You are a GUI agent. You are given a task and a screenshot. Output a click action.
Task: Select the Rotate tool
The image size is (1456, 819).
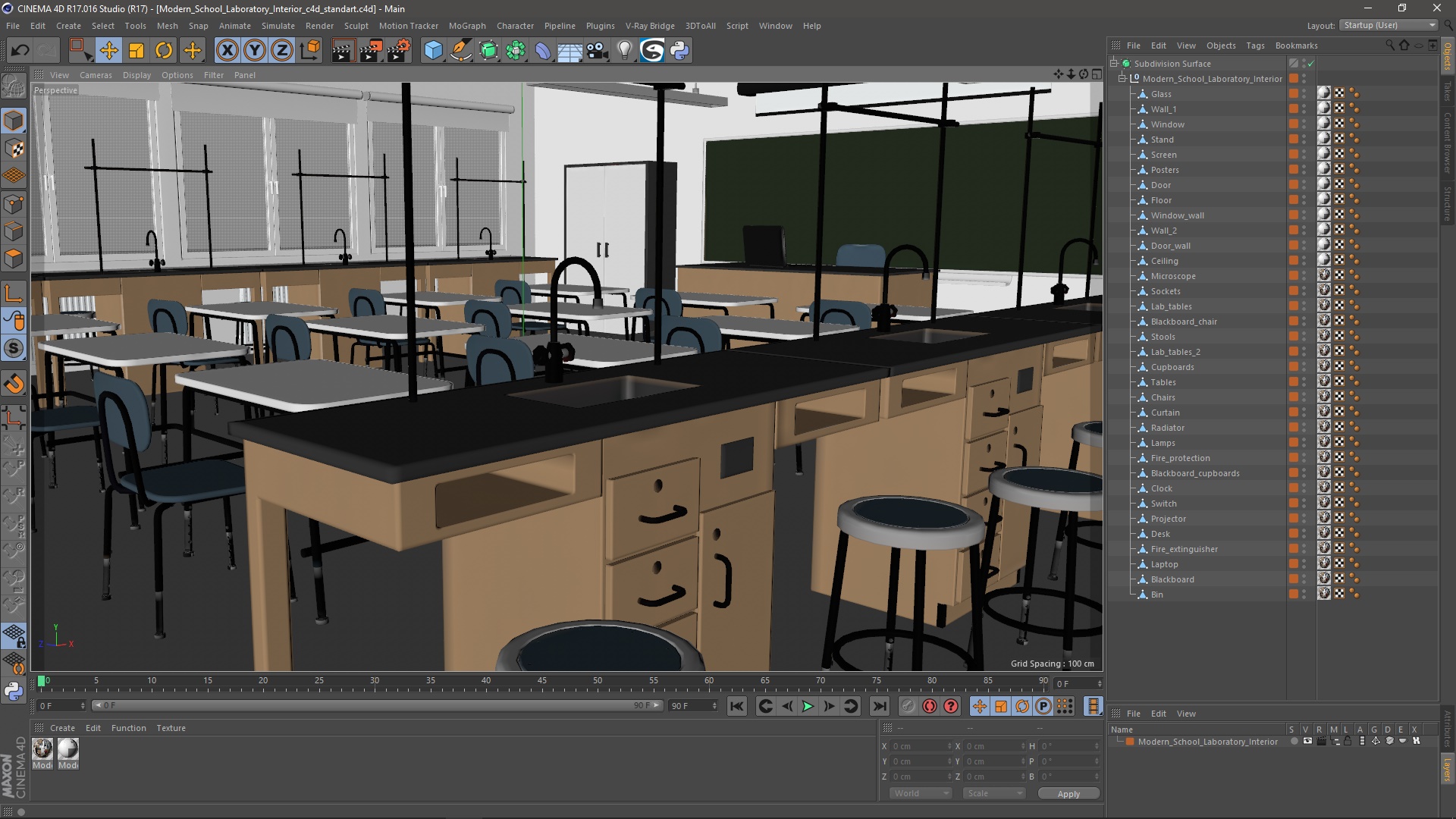pyautogui.click(x=164, y=51)
